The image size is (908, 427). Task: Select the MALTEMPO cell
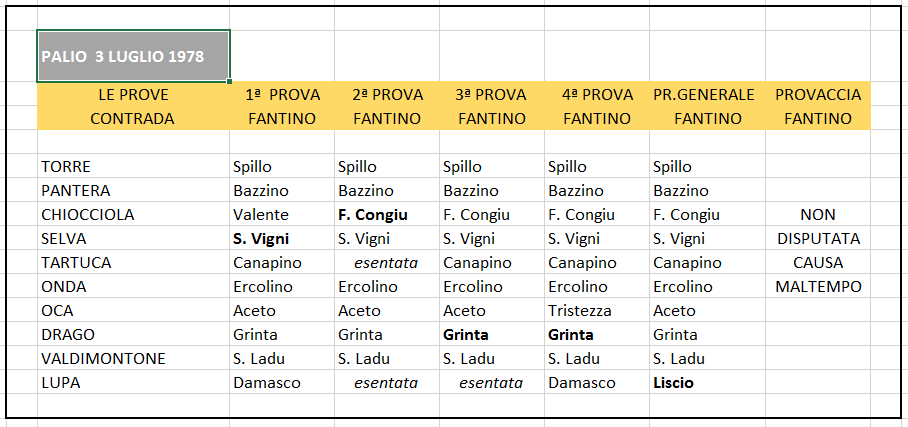[x=818, y=287]
